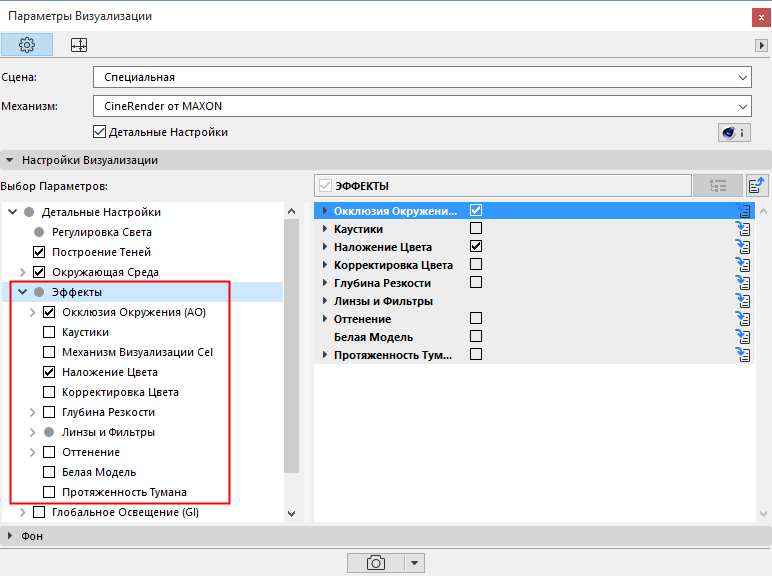Screen dimensions: 772x576
Task: Open the Механизм dropdown
Action: point(422,106)
